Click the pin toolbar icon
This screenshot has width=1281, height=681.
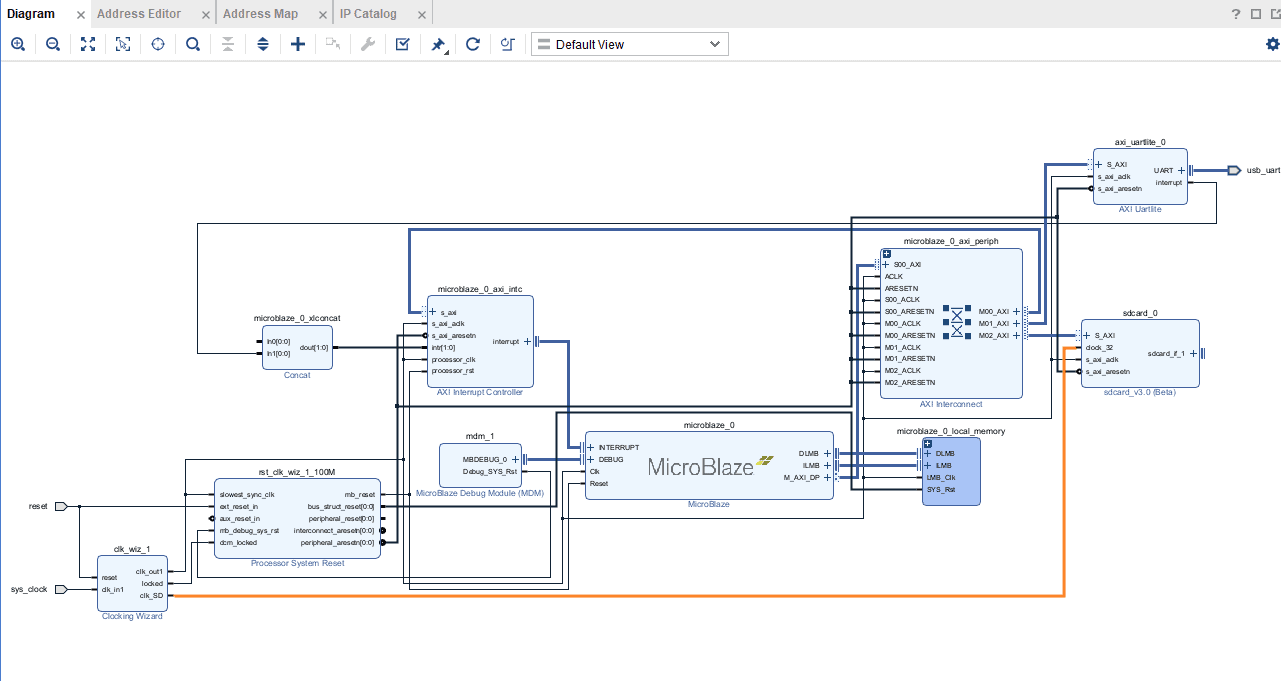(438, 44)
